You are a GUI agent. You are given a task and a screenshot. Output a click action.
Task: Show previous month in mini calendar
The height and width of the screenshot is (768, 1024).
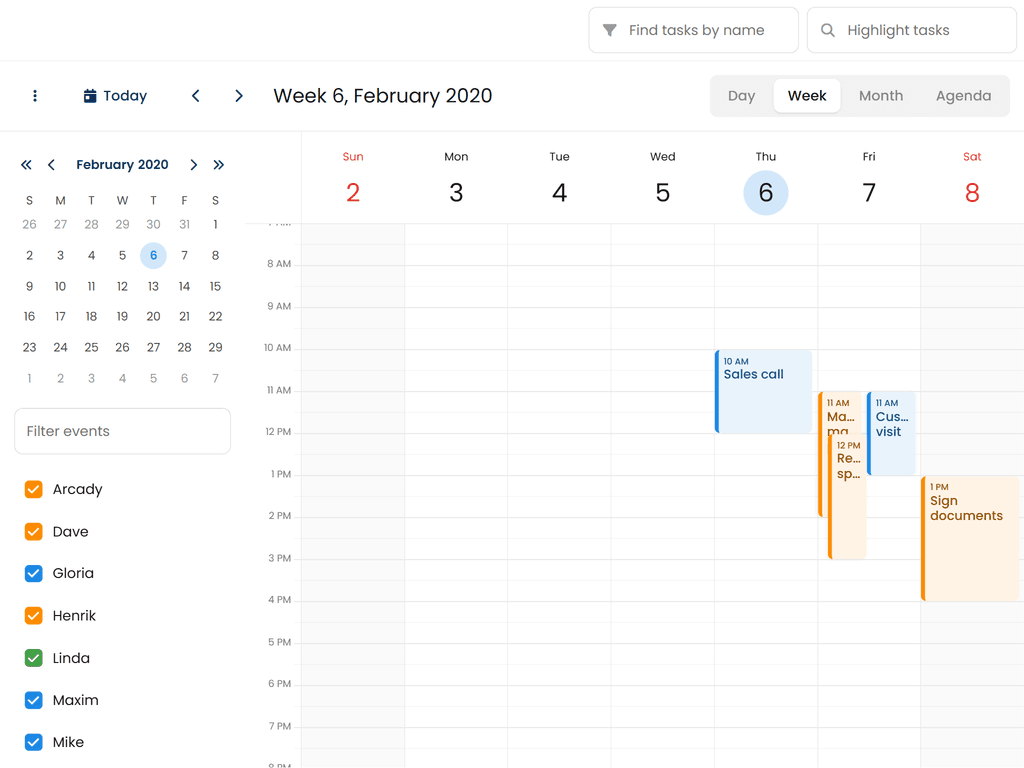[51, 165]
